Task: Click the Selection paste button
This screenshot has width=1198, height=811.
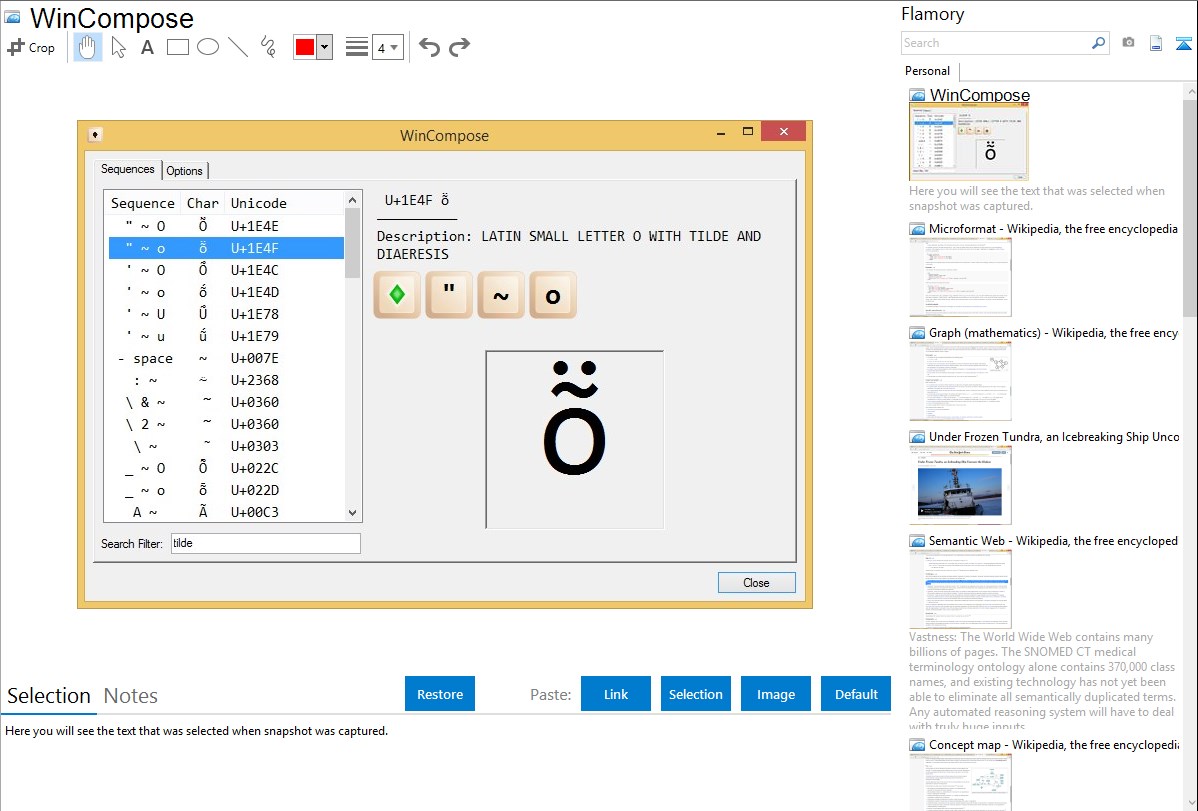Action: [x=696, y=694]
